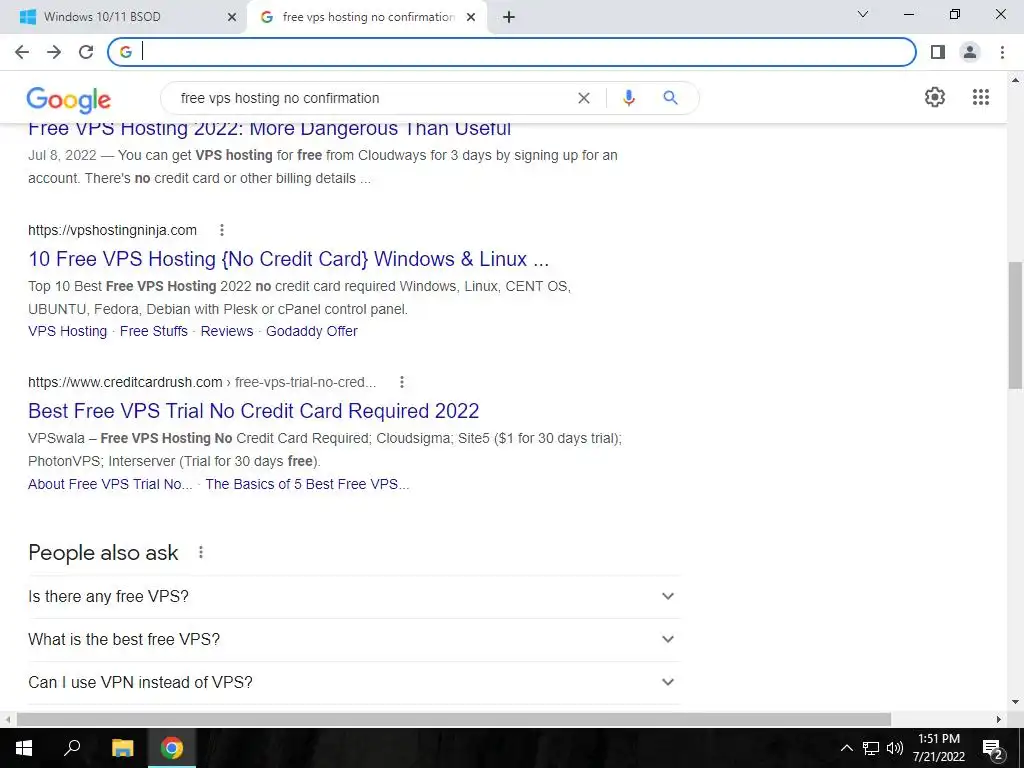Reload the current page
The width and height of the screenshot is (1024, 768).
[x=86, y=52]
